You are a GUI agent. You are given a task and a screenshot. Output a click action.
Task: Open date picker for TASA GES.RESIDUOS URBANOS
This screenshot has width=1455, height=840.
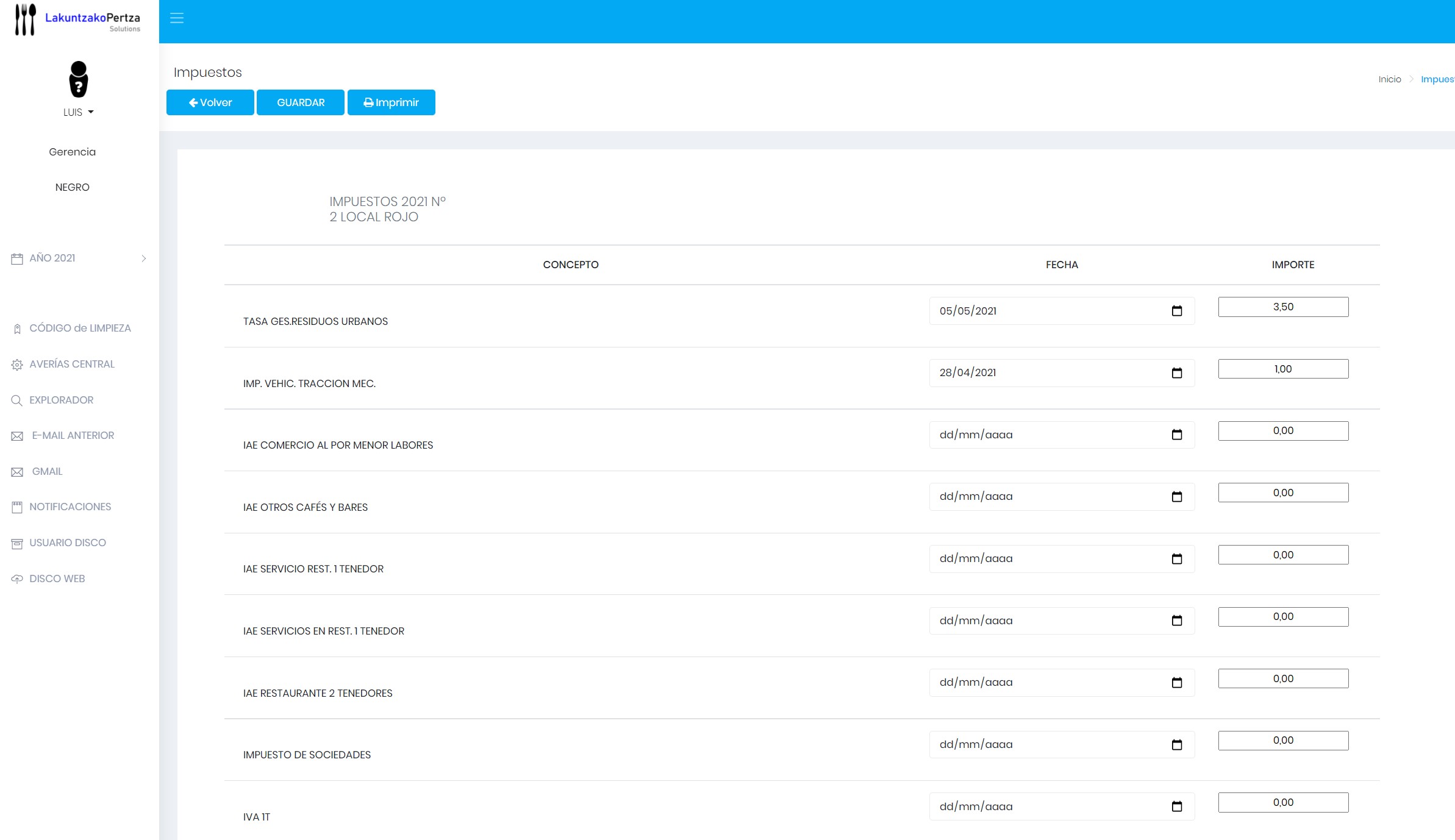tap(1177, 311)
